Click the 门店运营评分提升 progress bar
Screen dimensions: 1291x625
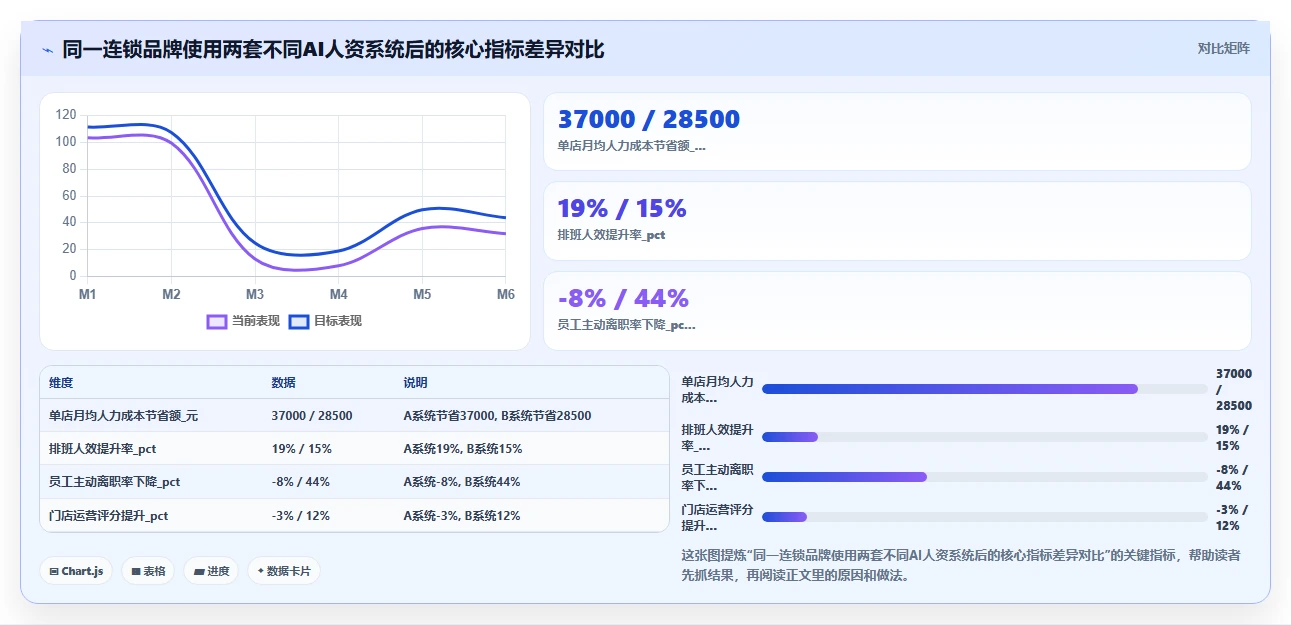pyautogui.click(x=984, y=517)
